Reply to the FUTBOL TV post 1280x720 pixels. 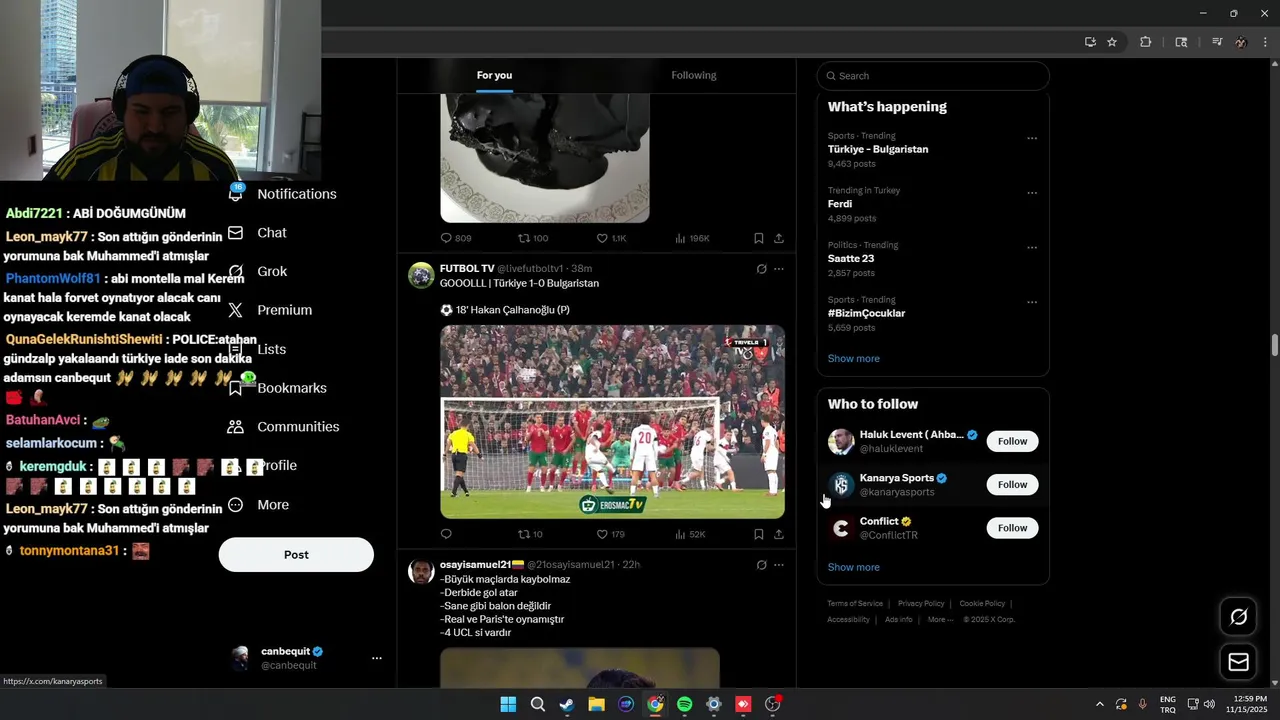click(x=446, y=534)
